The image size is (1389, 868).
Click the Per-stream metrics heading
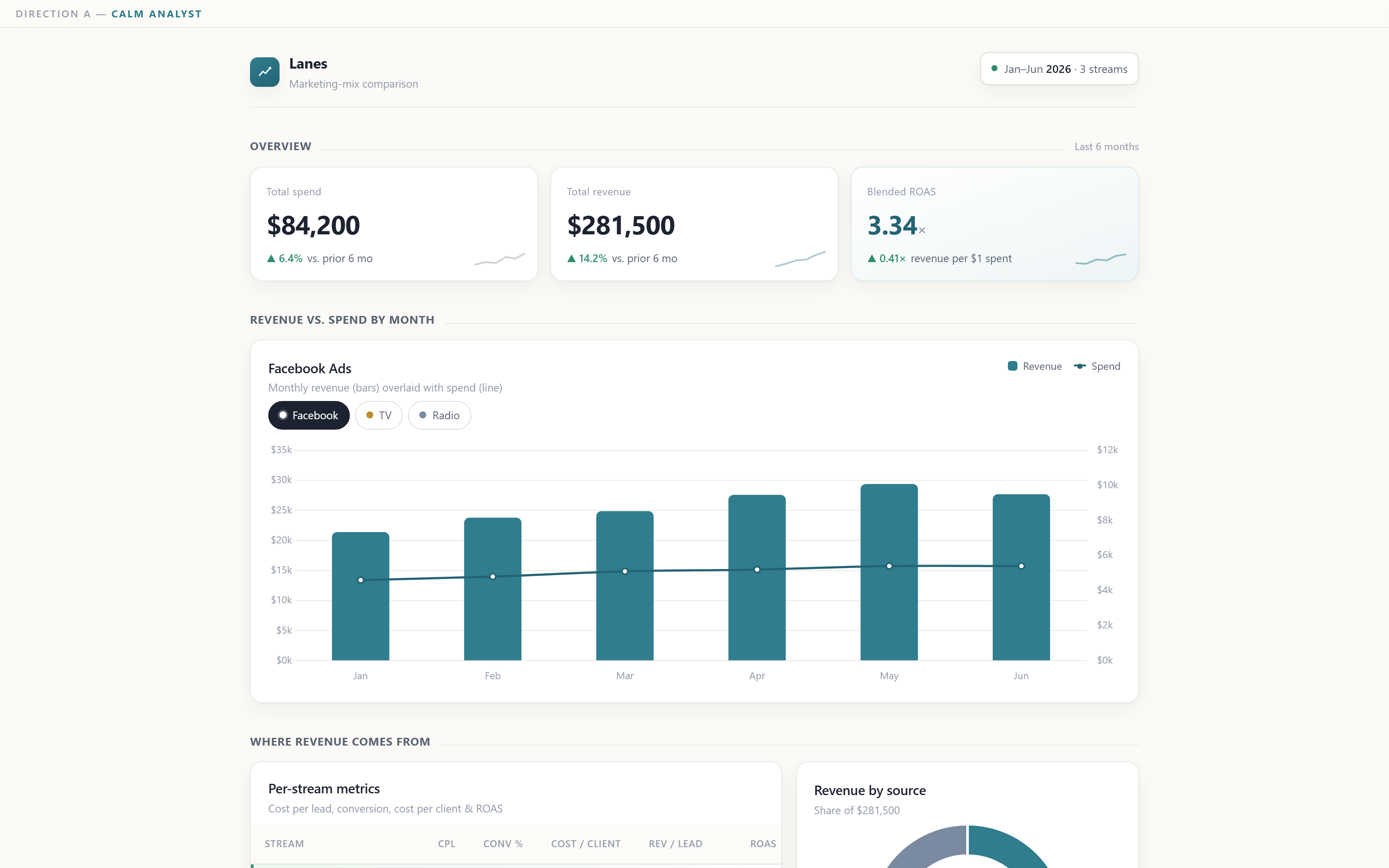pos(324,789)
